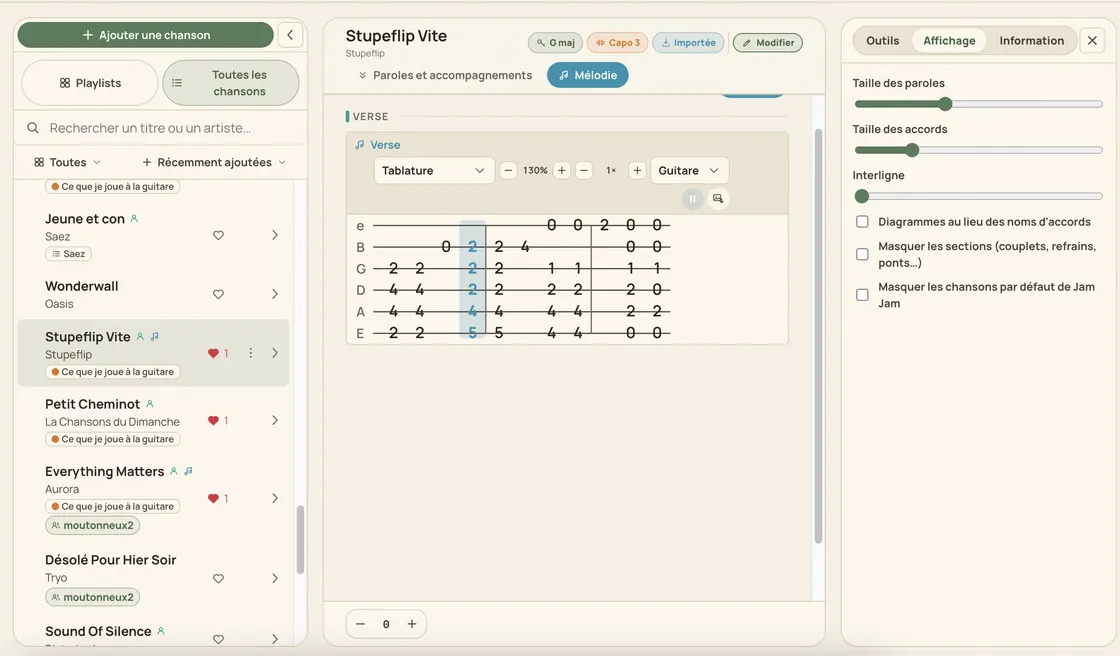1120x656 pixels.
Task: Click the Importée badge
Action: [689, 43]
